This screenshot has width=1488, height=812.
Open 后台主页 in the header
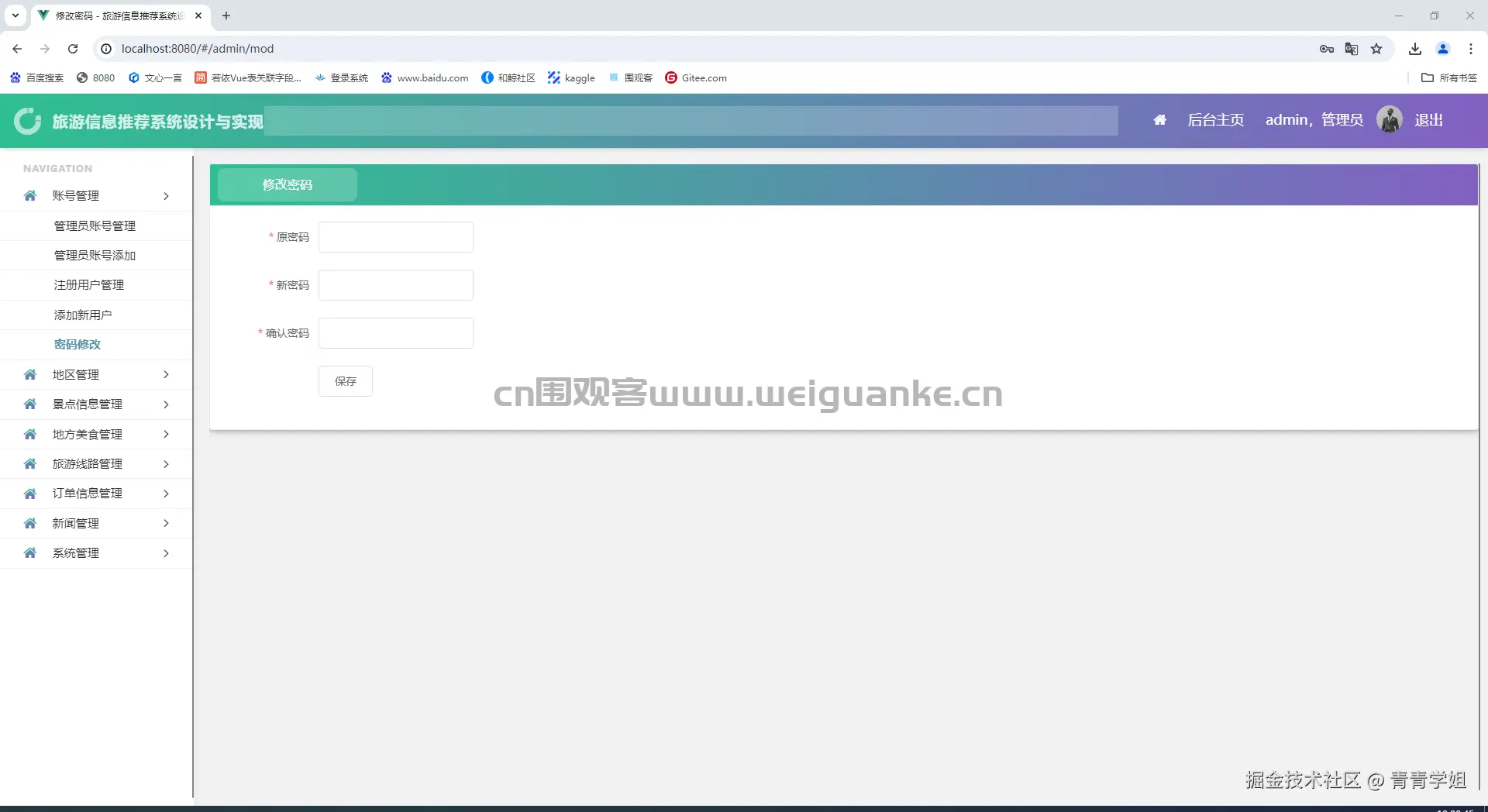pos(1215,119)
